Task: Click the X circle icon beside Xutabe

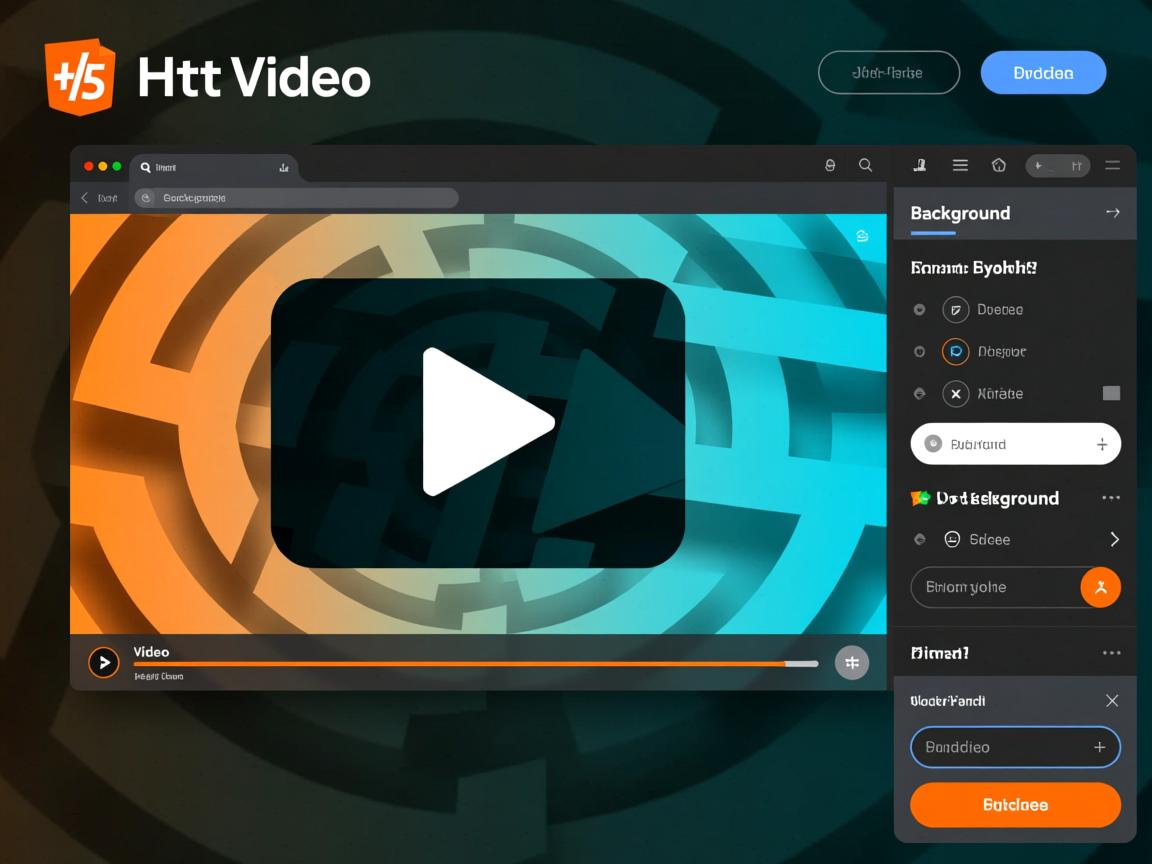Action: (956, 394)
